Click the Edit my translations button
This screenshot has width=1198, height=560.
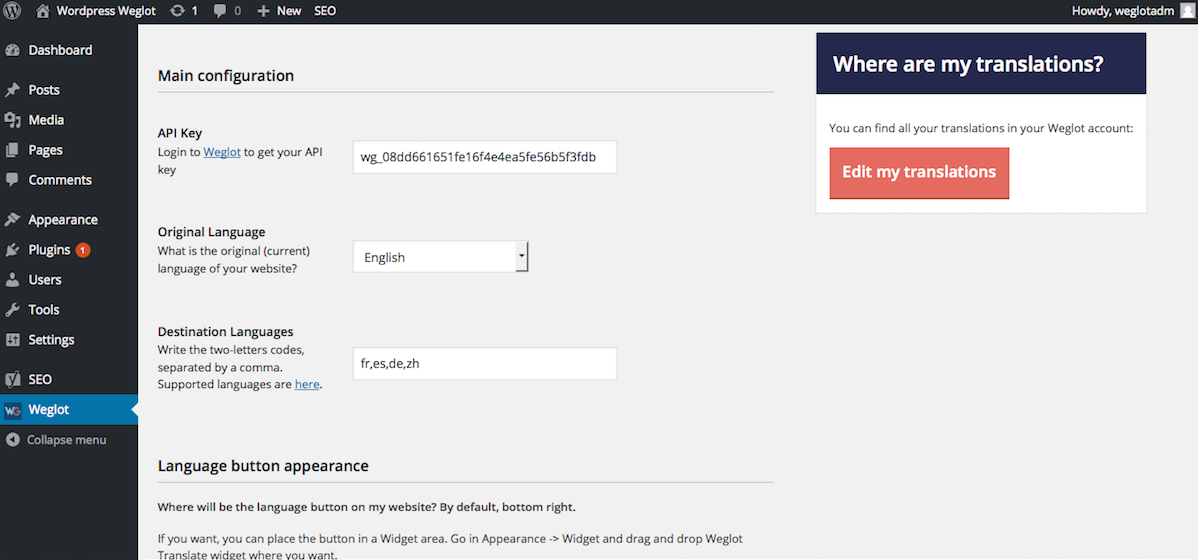pos(919,173)
